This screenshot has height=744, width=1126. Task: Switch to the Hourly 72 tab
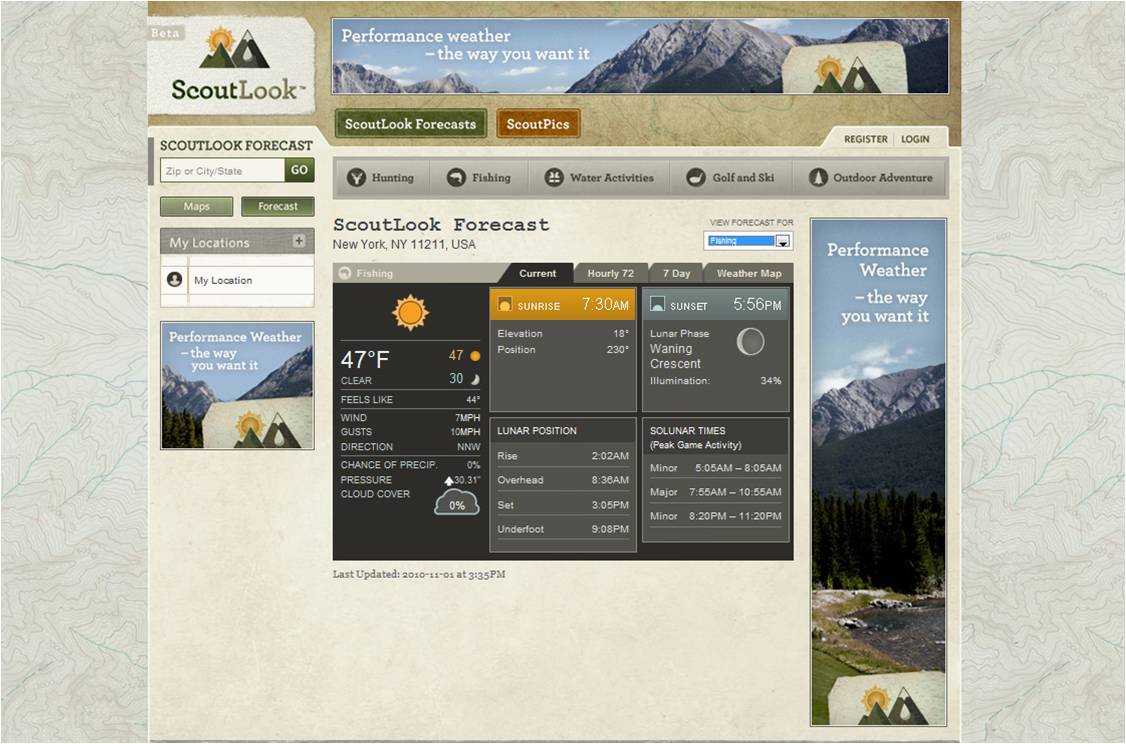coord(610,274)
